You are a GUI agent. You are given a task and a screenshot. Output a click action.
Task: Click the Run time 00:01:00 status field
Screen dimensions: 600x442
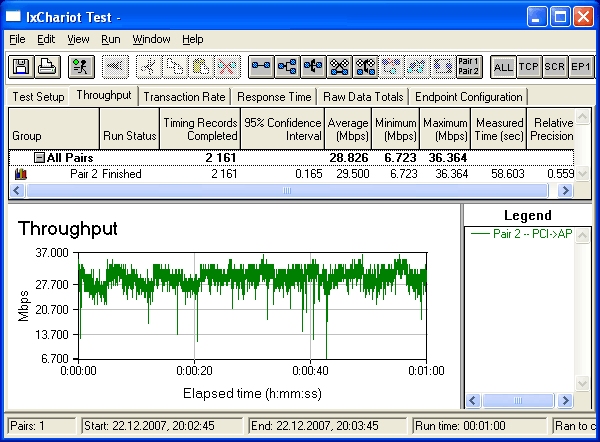coord(480,426)
